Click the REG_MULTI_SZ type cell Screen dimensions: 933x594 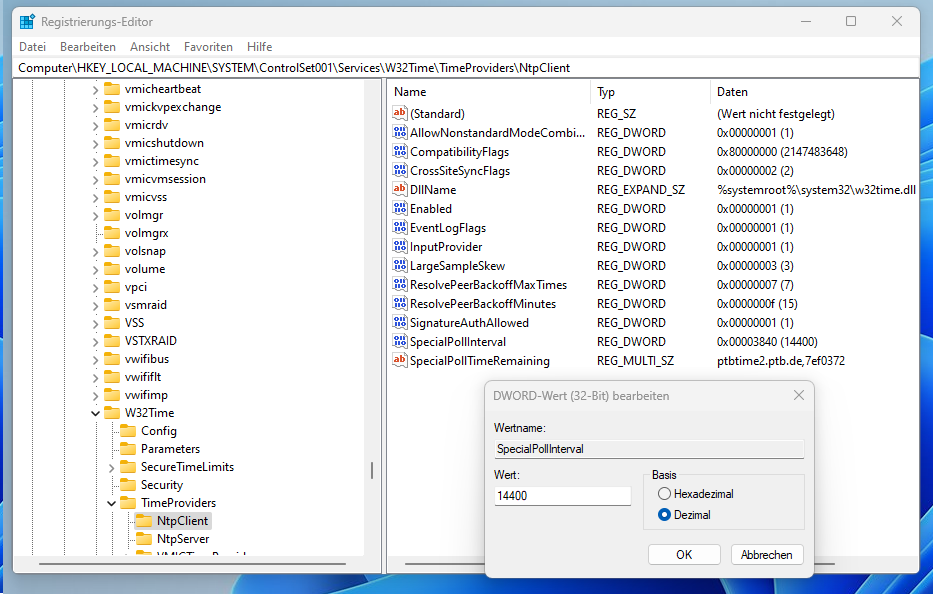[x=635, y=361]
